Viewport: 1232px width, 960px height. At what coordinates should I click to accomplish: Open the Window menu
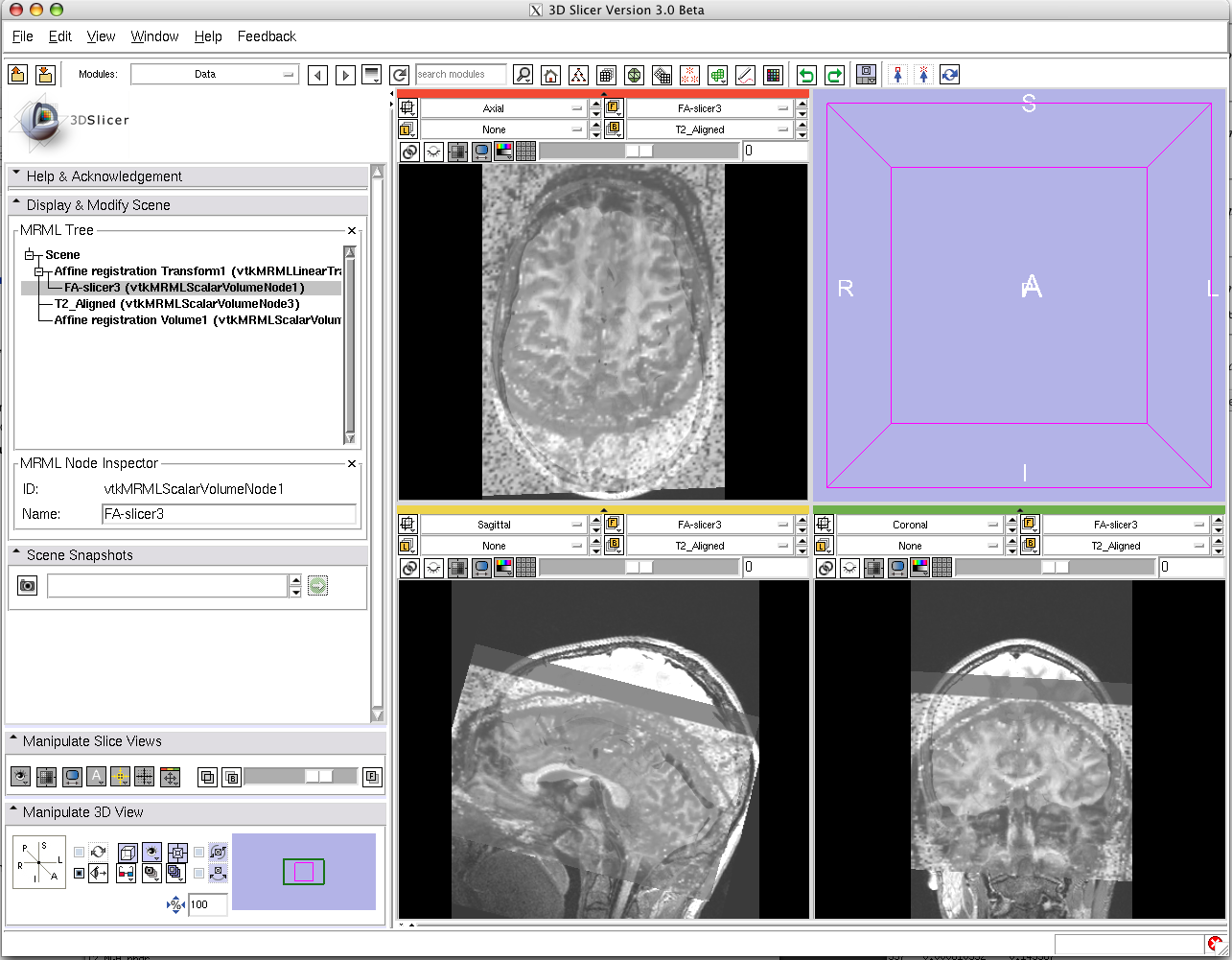(155, 36)
